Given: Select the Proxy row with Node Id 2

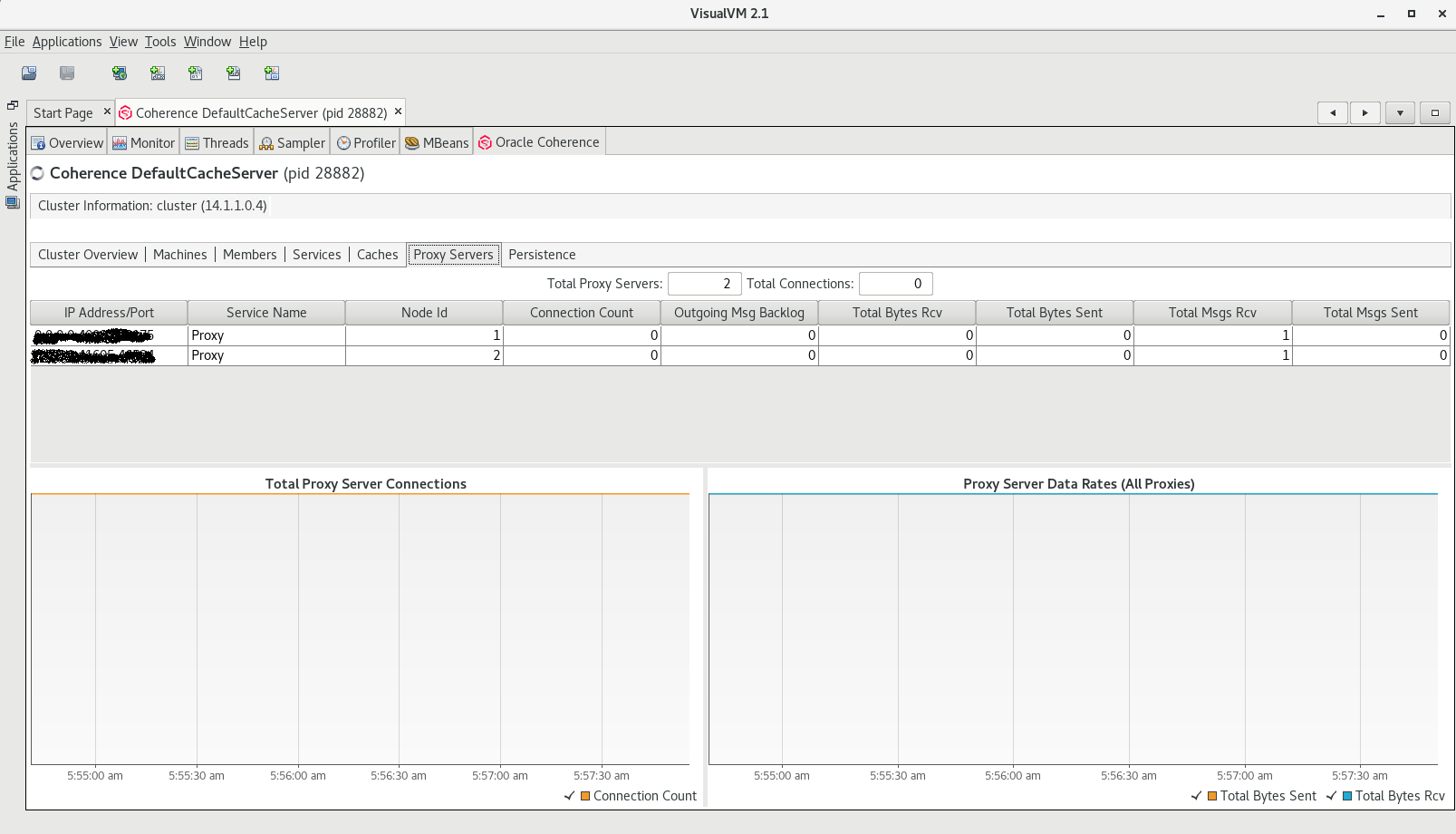Looking at the screenshot, I should pos(740,355).
